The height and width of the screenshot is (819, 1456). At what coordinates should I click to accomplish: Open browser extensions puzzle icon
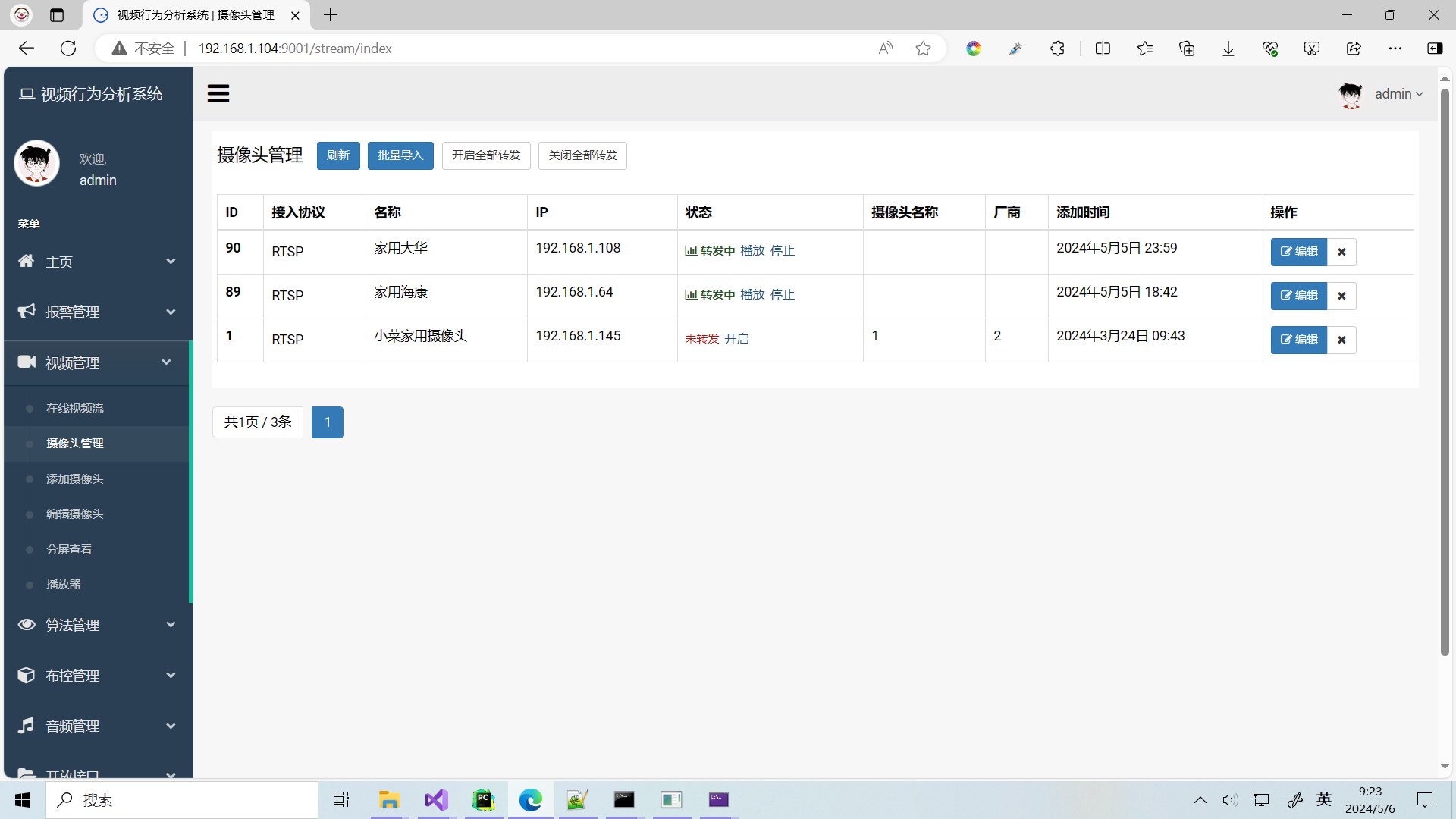pos(1057,49)
